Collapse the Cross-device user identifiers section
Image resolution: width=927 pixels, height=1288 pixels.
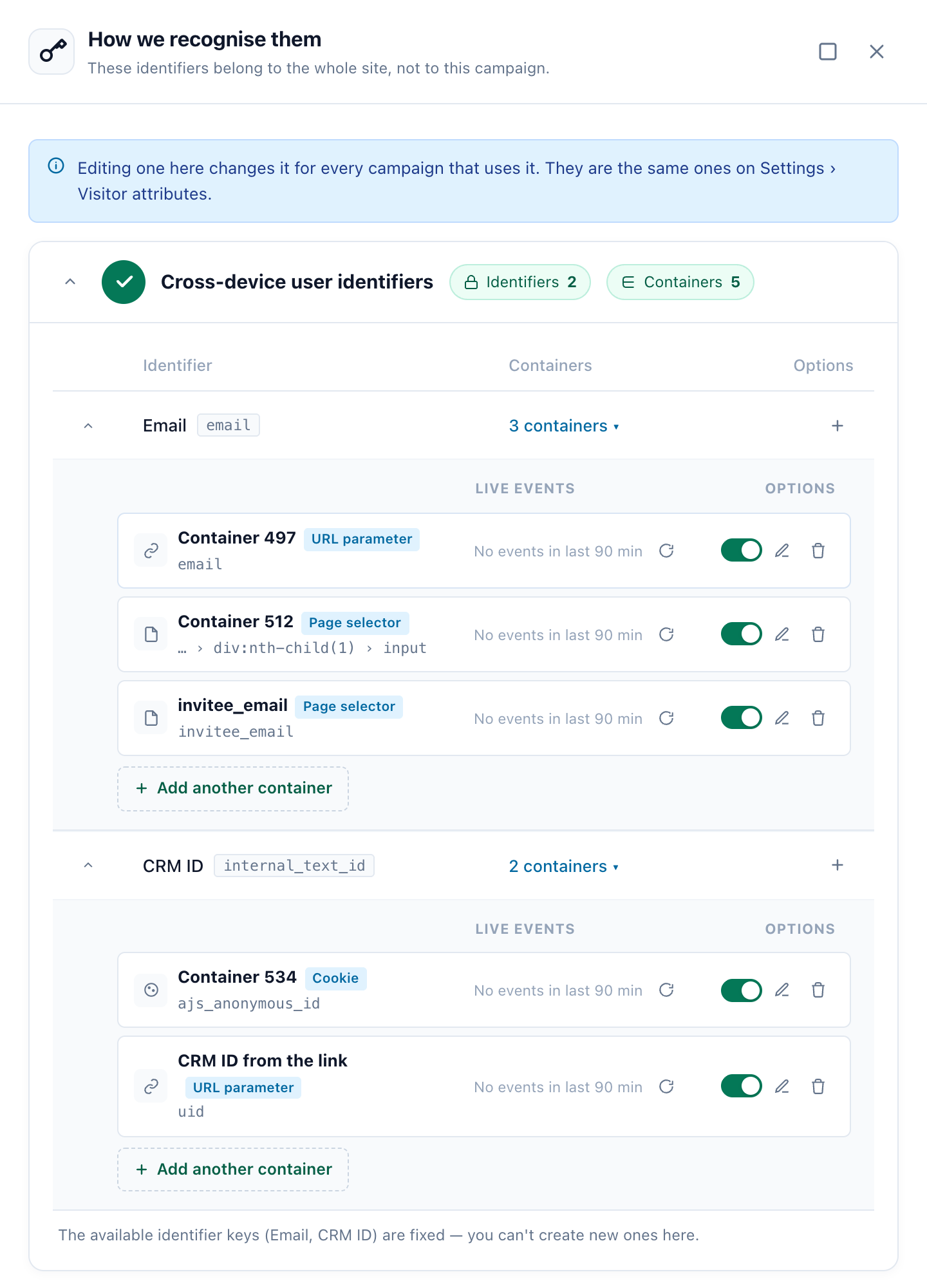[71, 282]
